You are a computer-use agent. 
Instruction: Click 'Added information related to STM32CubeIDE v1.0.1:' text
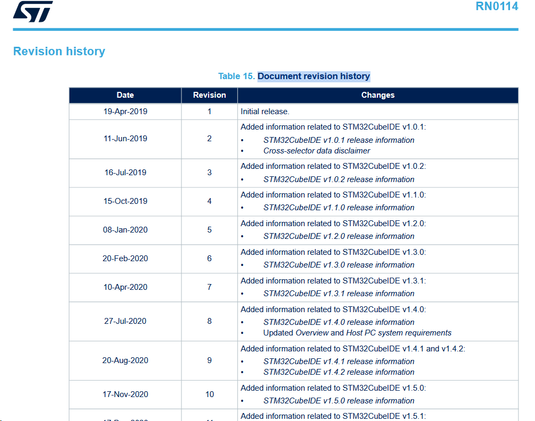pos(333,127)
